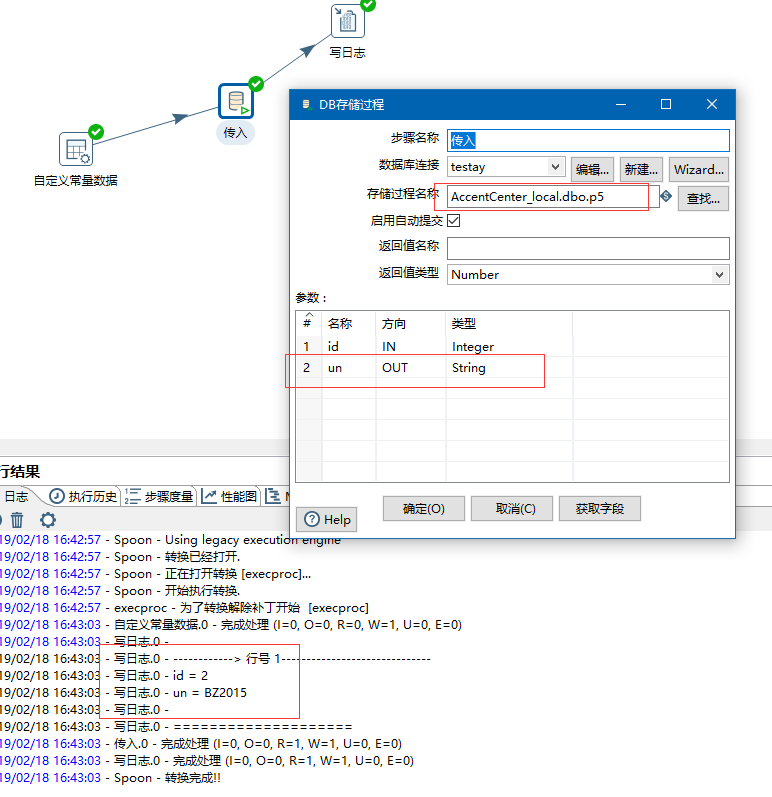Viewport: 772px width, 797px height.
Task: Click the log line 'un = BZ2015'
Action: tap(210, 693)
